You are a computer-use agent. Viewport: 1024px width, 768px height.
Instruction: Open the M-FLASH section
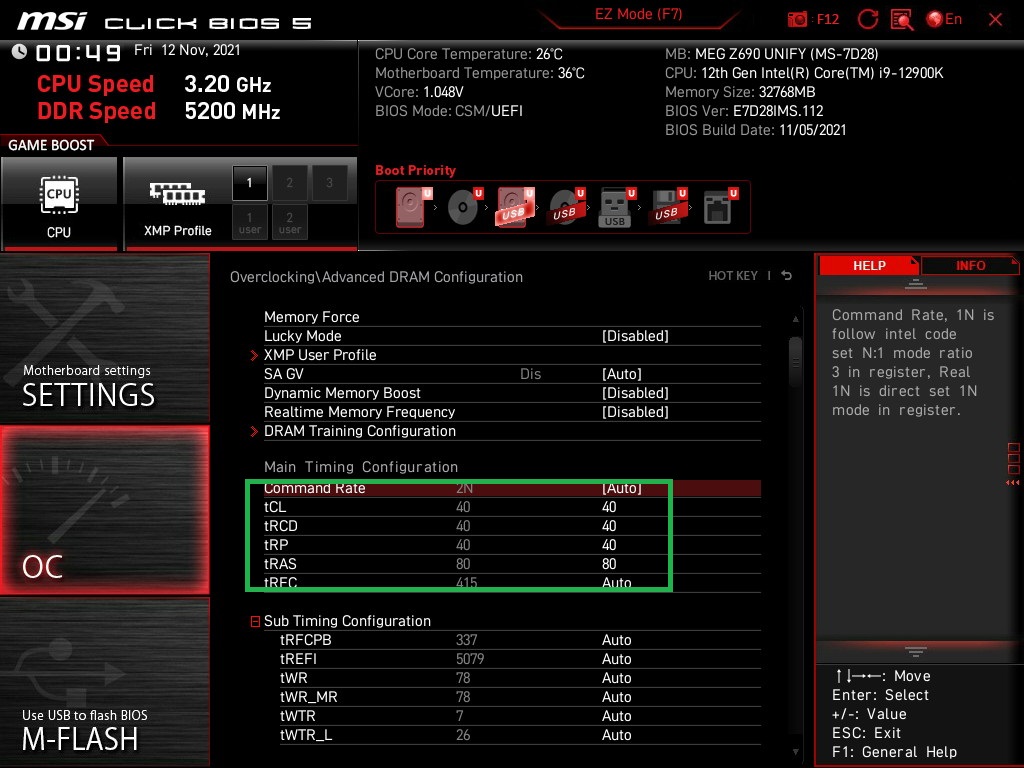point(104,682)
